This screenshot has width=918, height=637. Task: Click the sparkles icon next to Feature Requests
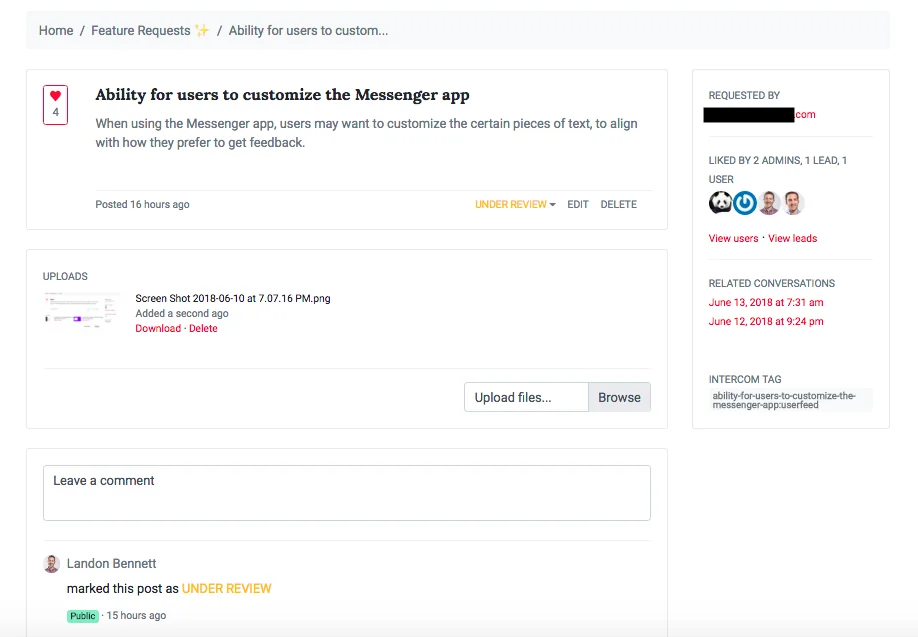coord(202,29)
